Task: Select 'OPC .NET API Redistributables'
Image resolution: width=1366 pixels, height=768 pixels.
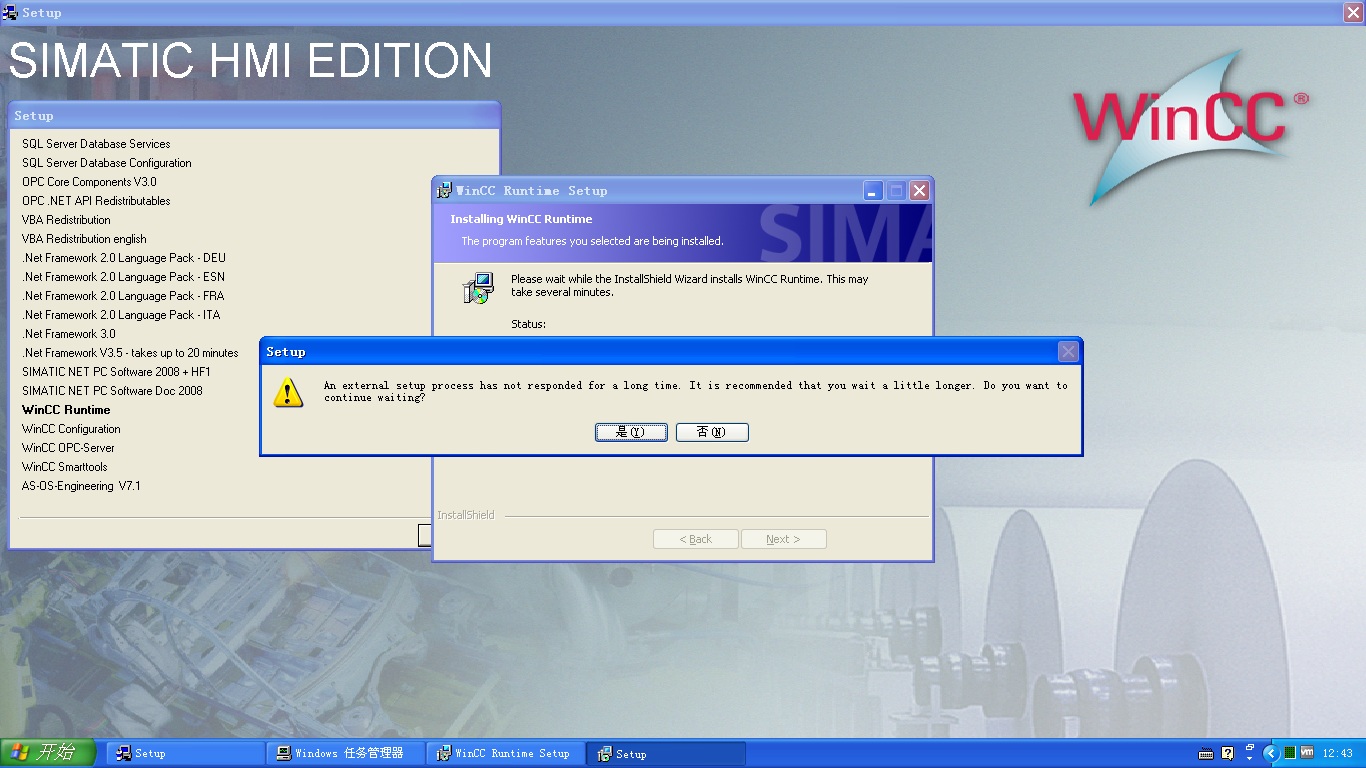Action: click(96, 201)
